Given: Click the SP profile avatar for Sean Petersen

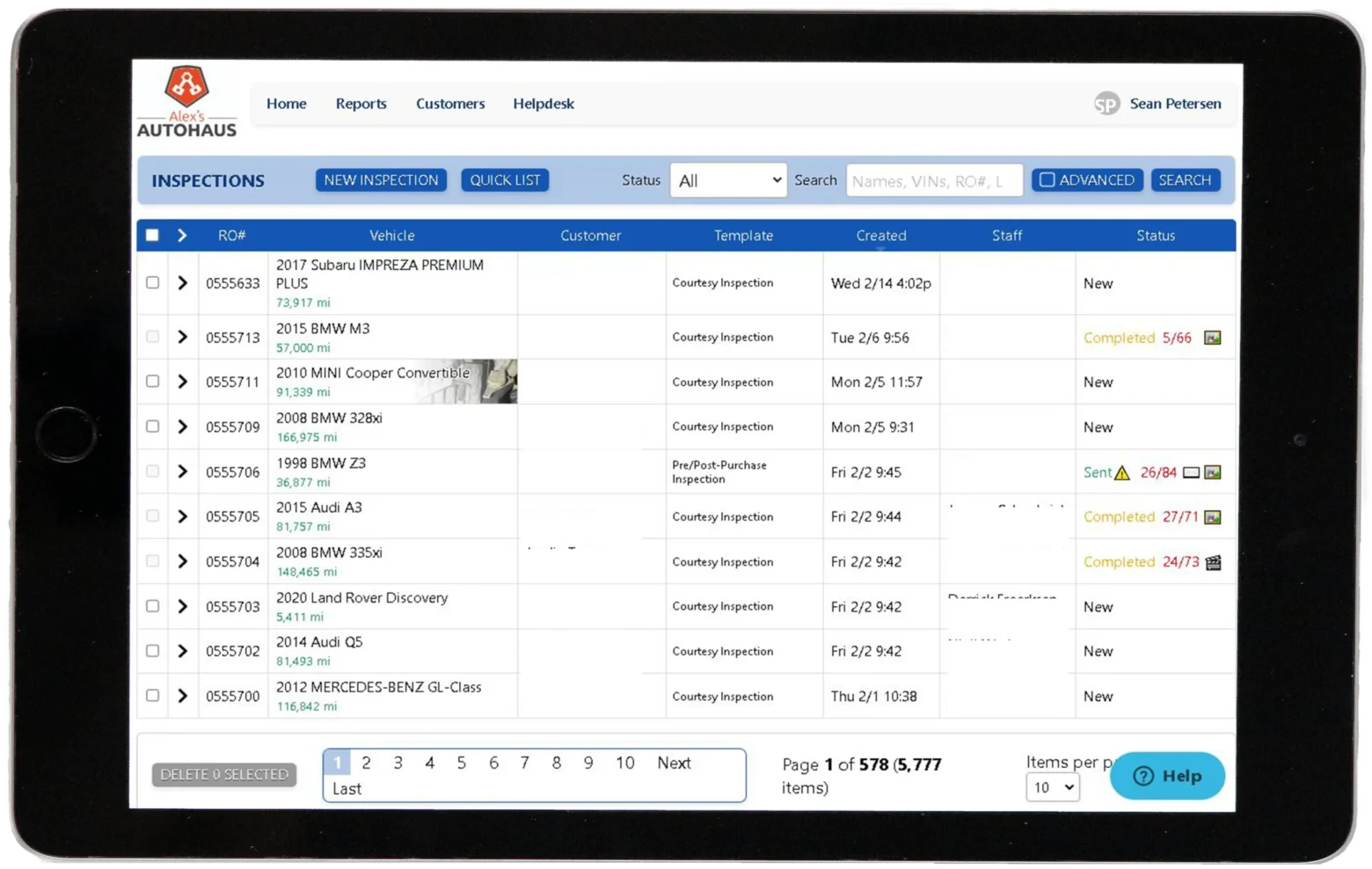Looking at the screenshot, I should [1106, 103].
